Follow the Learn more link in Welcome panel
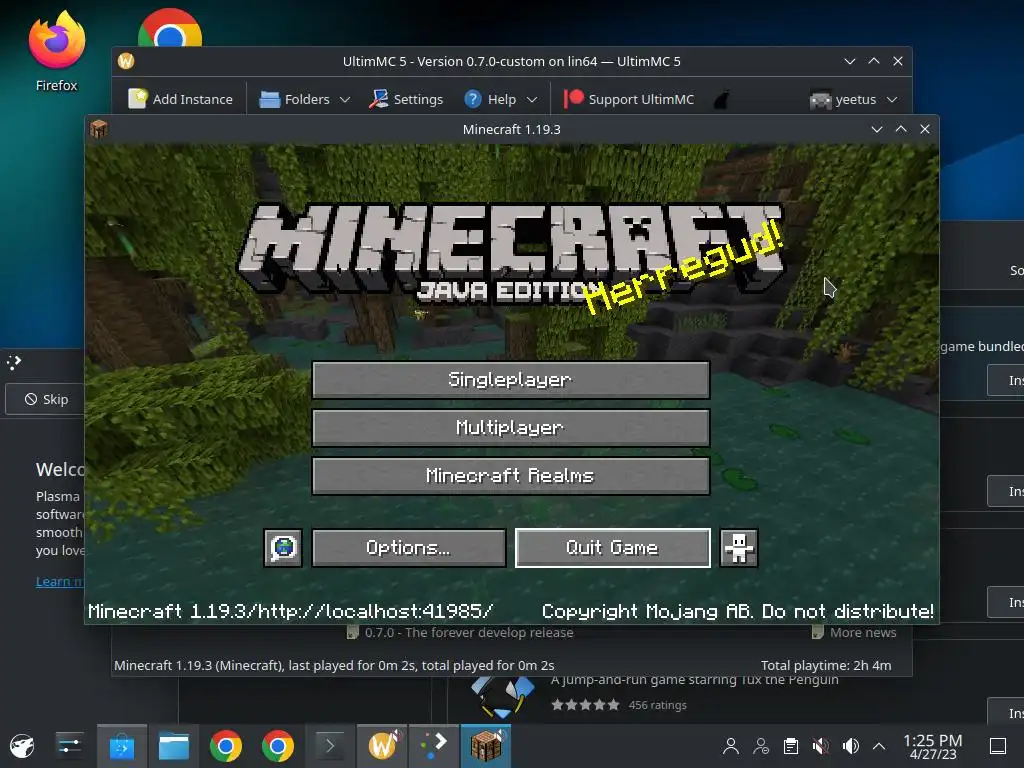The image size is (1024, 768). pyautogui.click(x=60, y=582)
